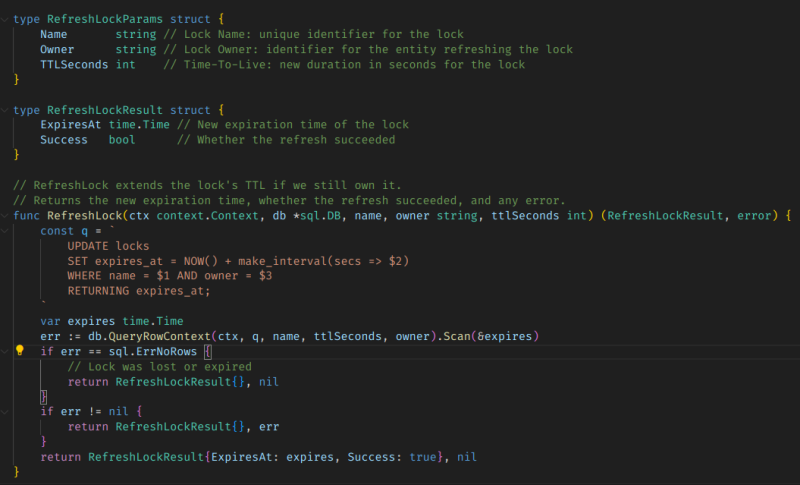Place cursor on TTLSeconds struct field
This screenshot has width=800, height=485.
[73, 64]
